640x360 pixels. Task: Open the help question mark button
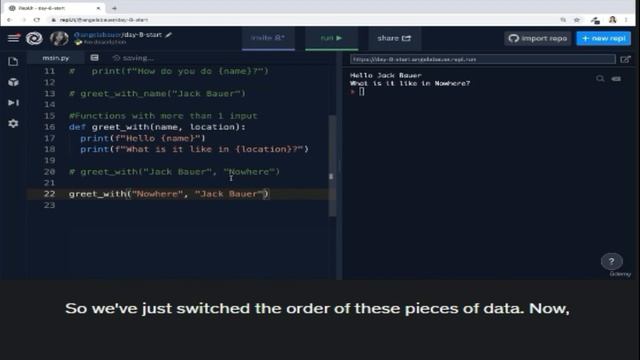tap(611, 261)
